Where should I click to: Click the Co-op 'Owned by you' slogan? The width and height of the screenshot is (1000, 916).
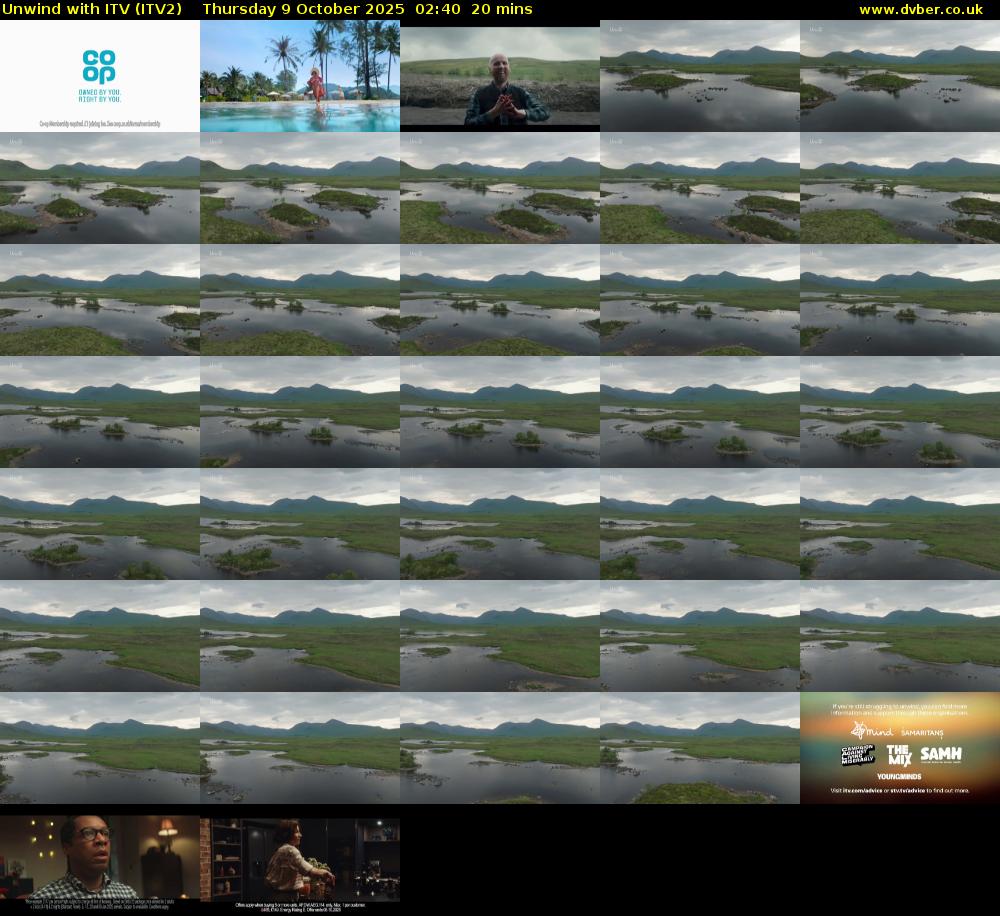click(x=99, y=96)
